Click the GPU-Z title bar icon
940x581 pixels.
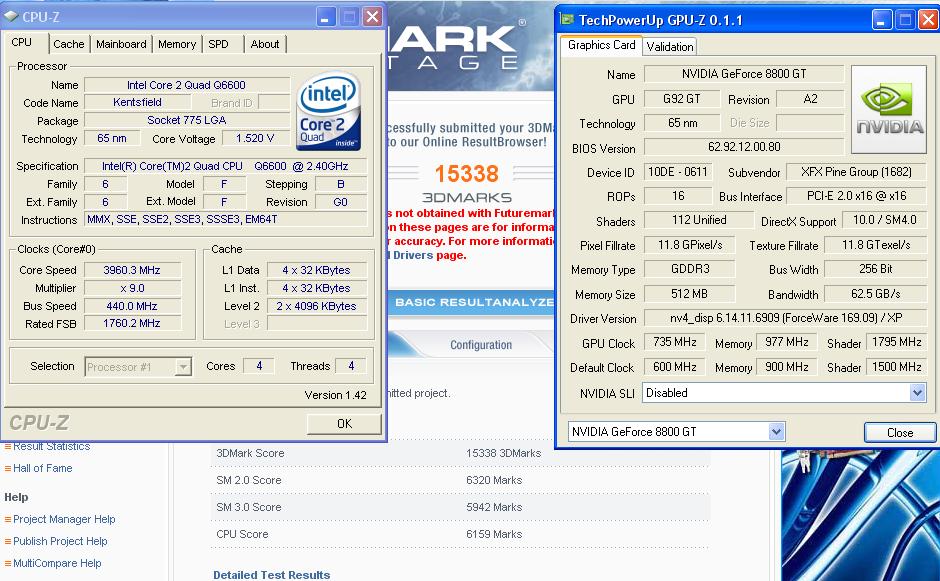click(567, 20)
